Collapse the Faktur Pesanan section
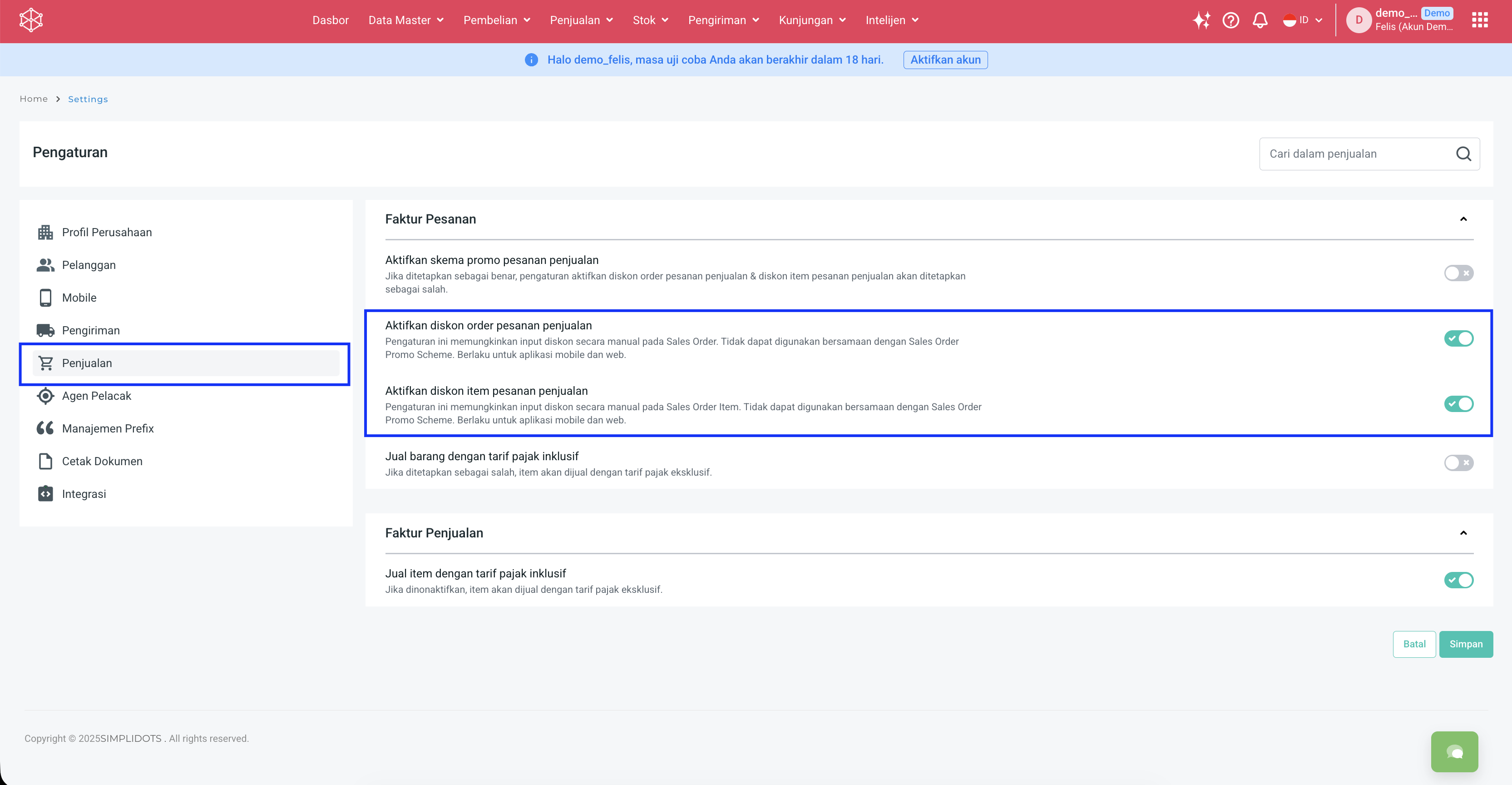The height and width of the screenshot is (785, 1512). click(1463, 219)
